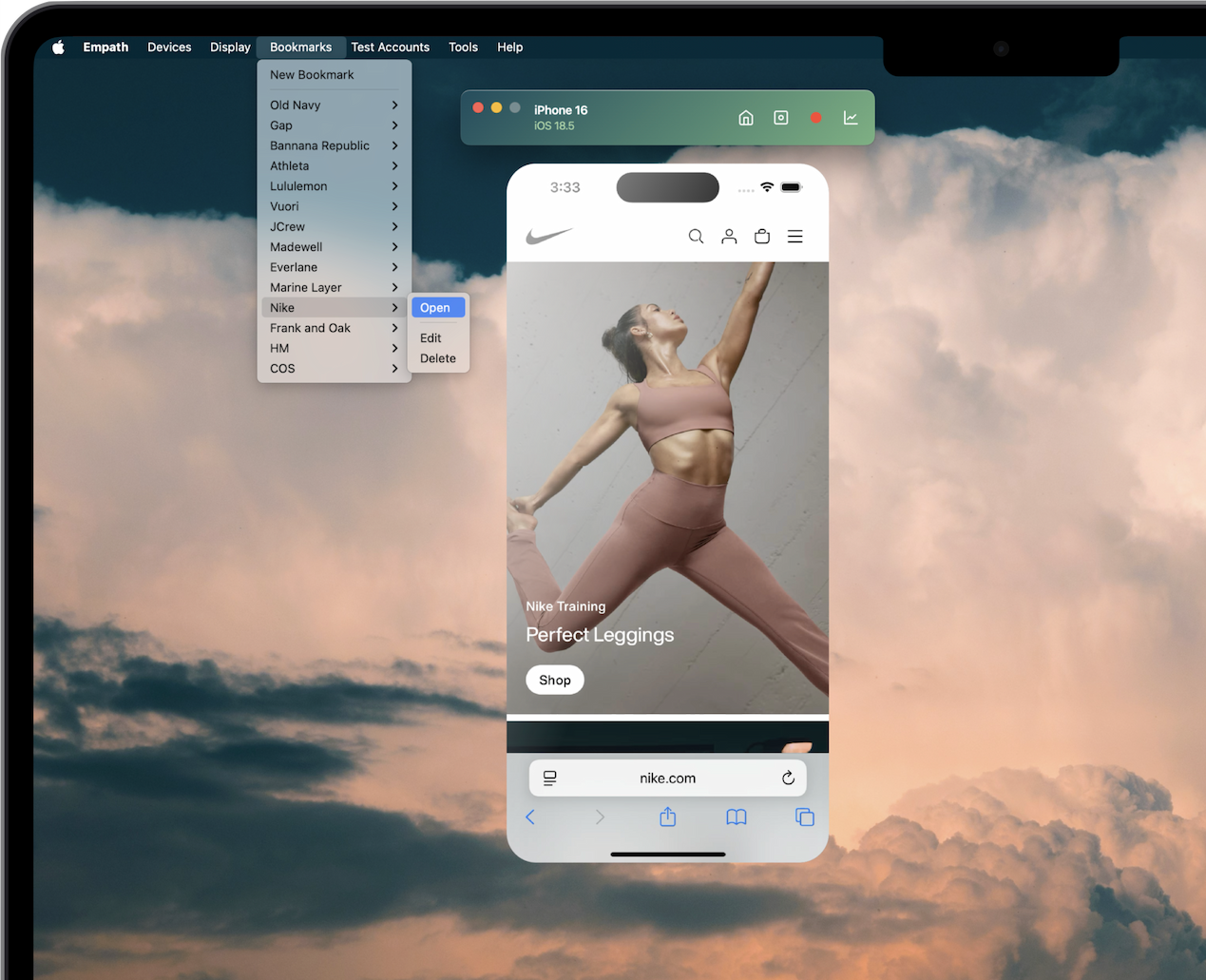Tap the Safari back arrow
Screen dimensions: 1206x980
tap(530, 817)
